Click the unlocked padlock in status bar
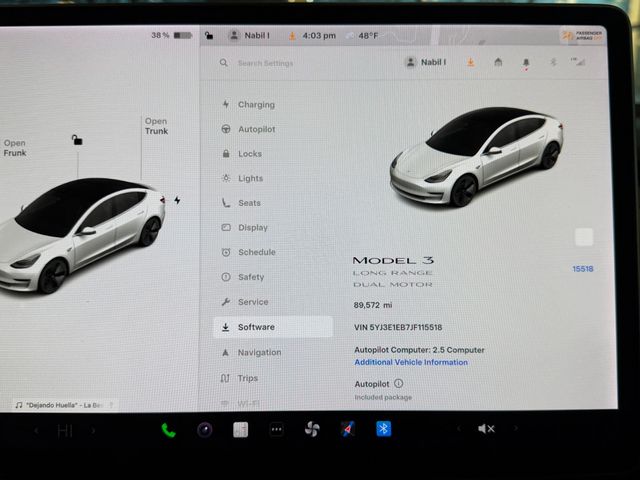 click(x=209, y=36)
